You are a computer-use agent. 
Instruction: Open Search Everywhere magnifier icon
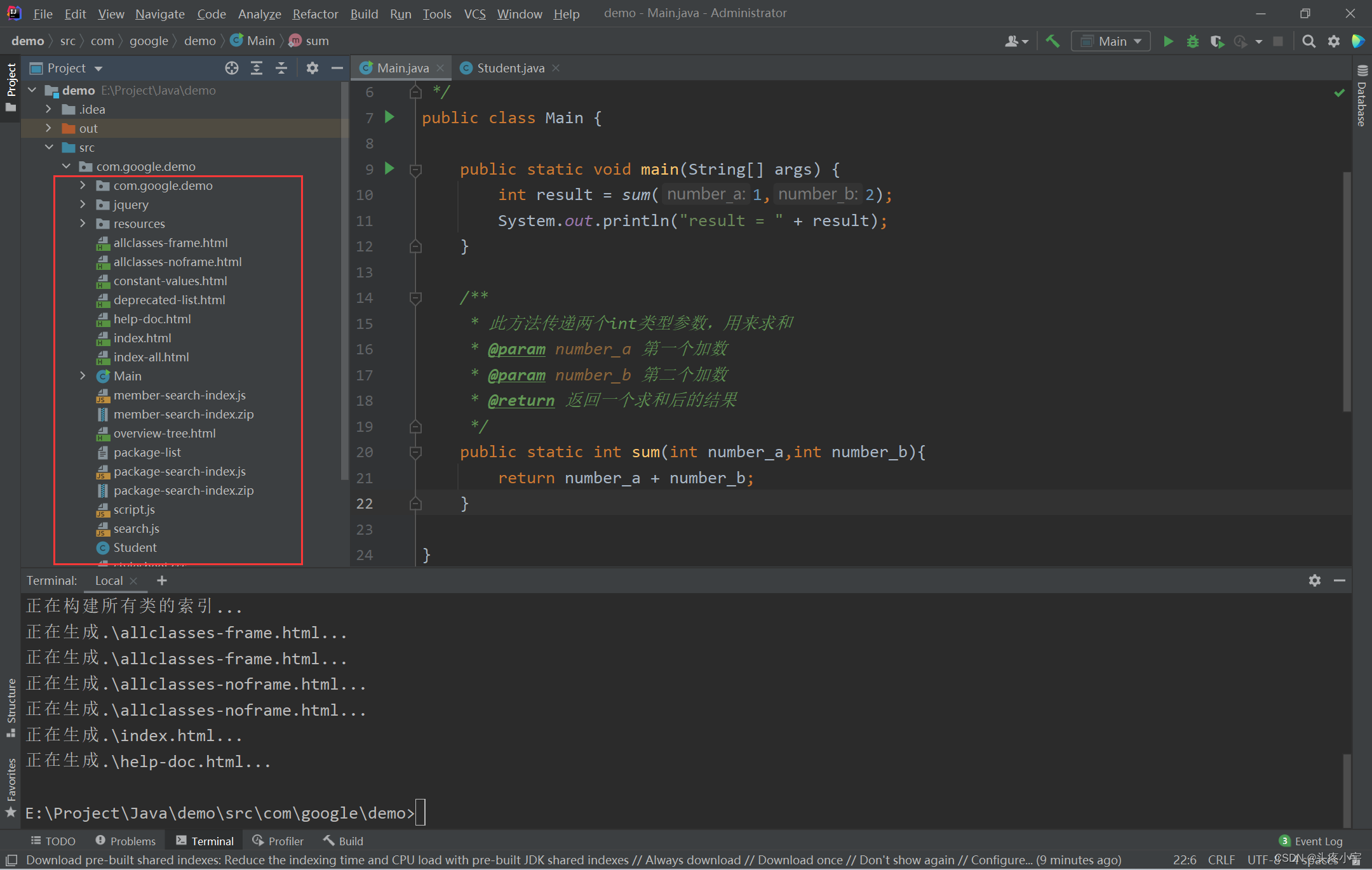1308,41
